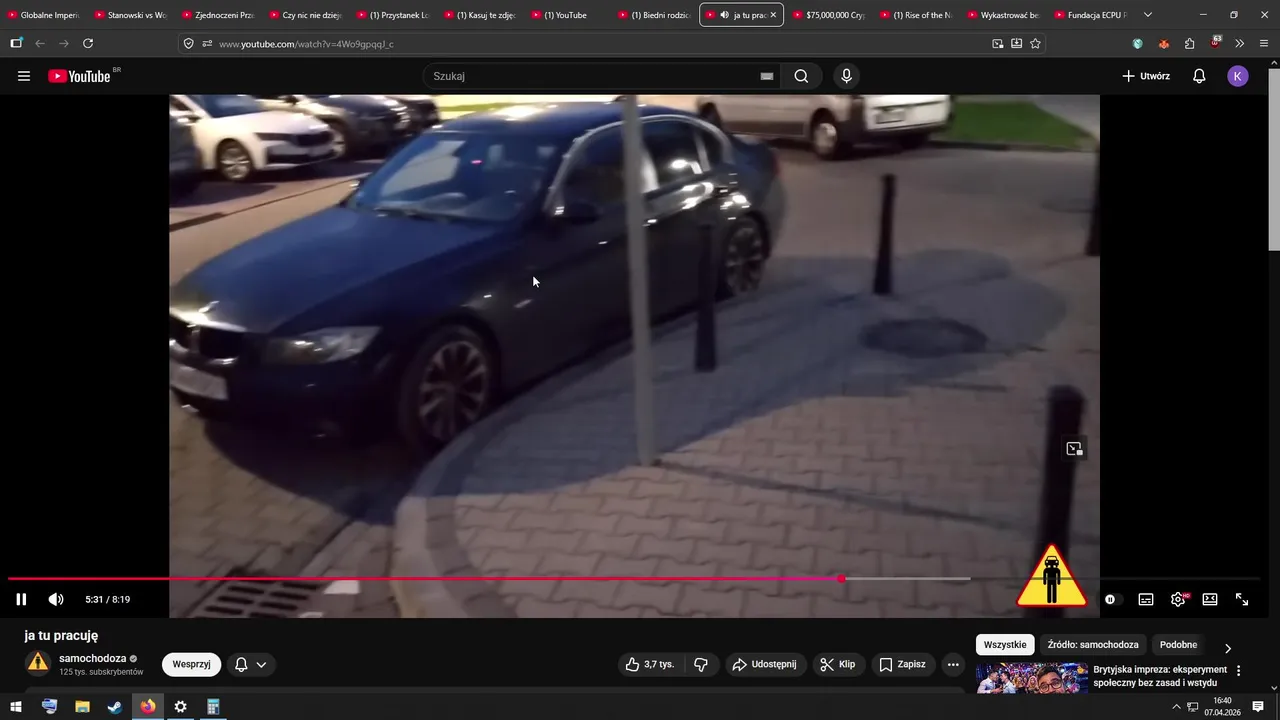Open the Brytyjska impreza video thumbnail
Viewport: 1280px width, 720px height.
1032,678
